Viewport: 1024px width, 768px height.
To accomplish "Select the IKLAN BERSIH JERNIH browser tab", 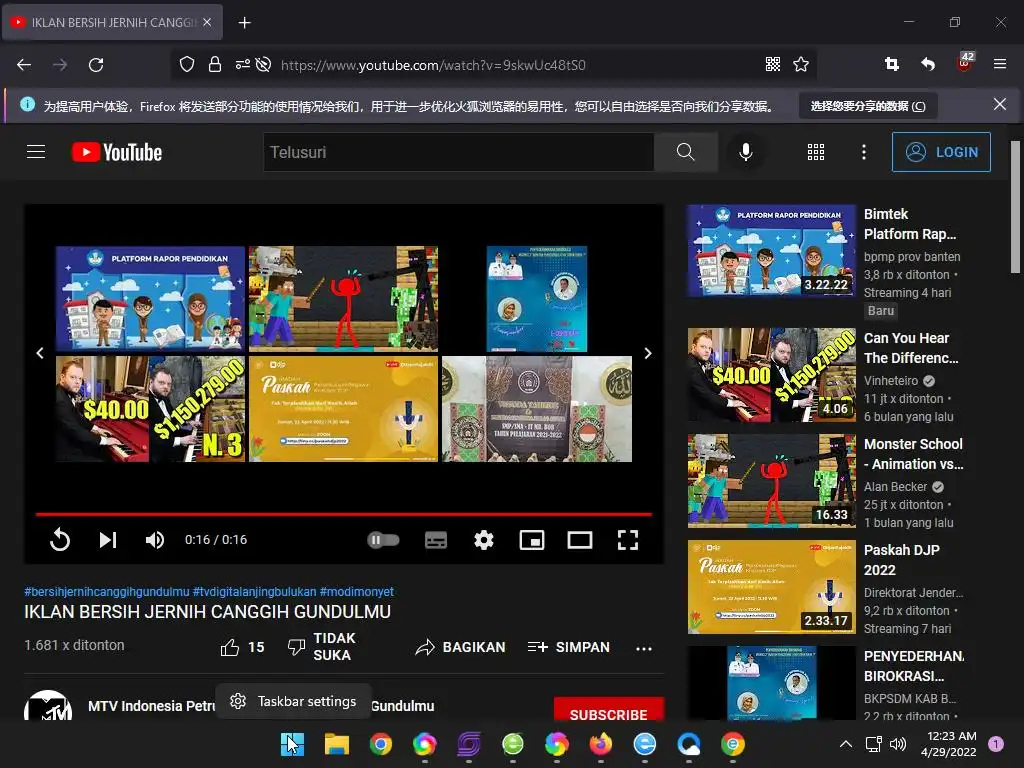I will tap(113, 22).
